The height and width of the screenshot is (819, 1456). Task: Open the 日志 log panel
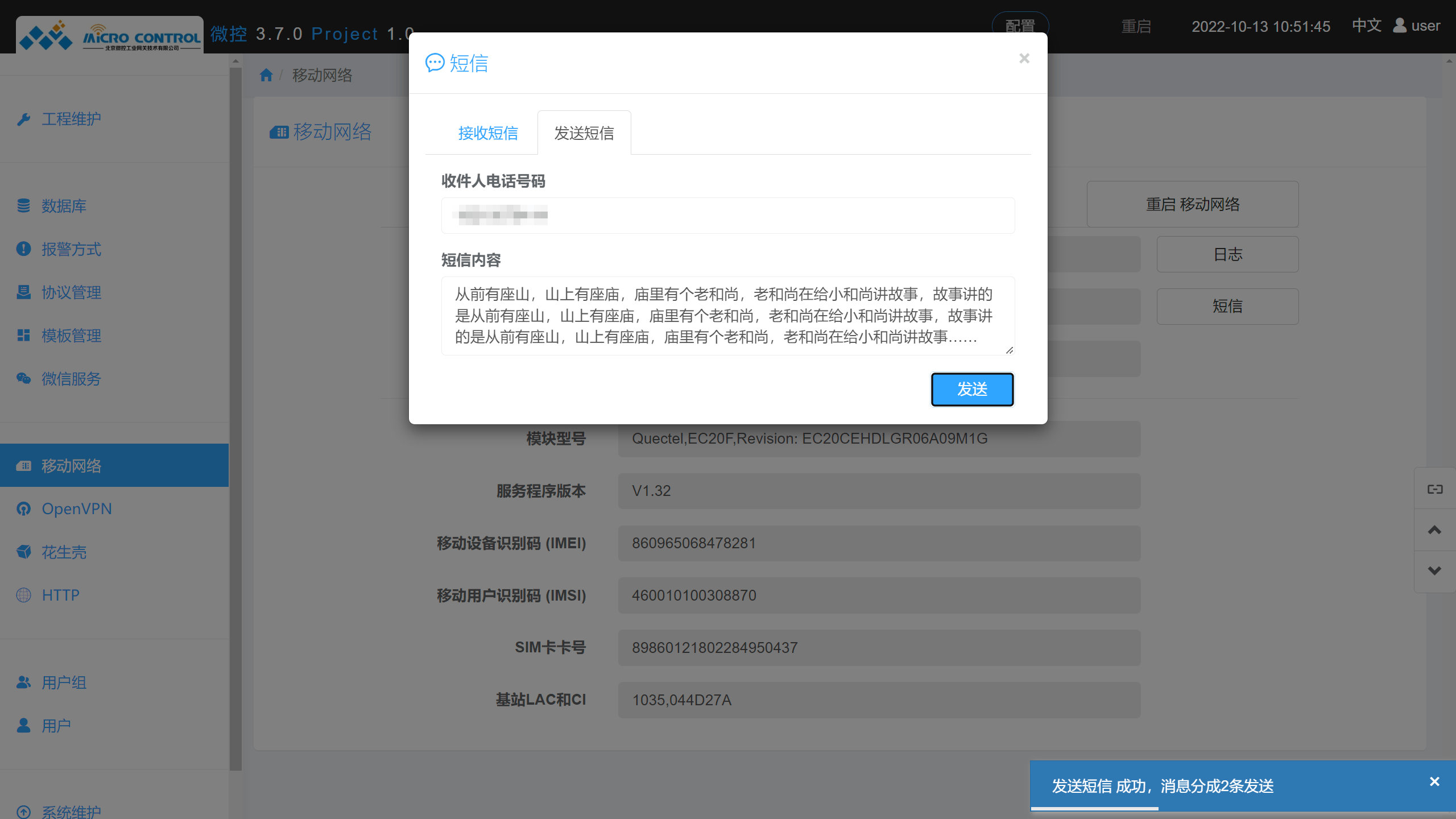(x=1228, y=254)
